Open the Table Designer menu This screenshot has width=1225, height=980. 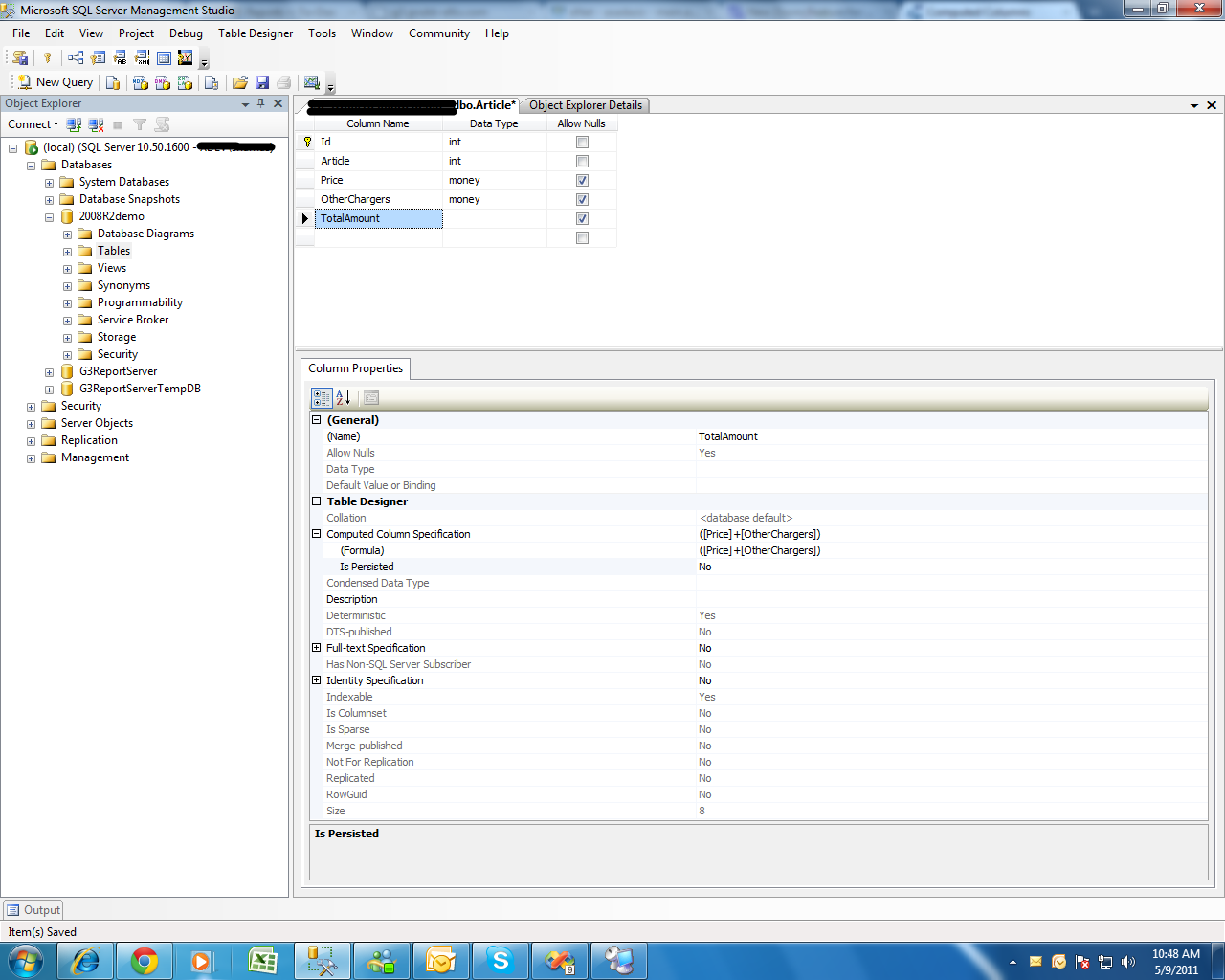click(x=255, y=33)
